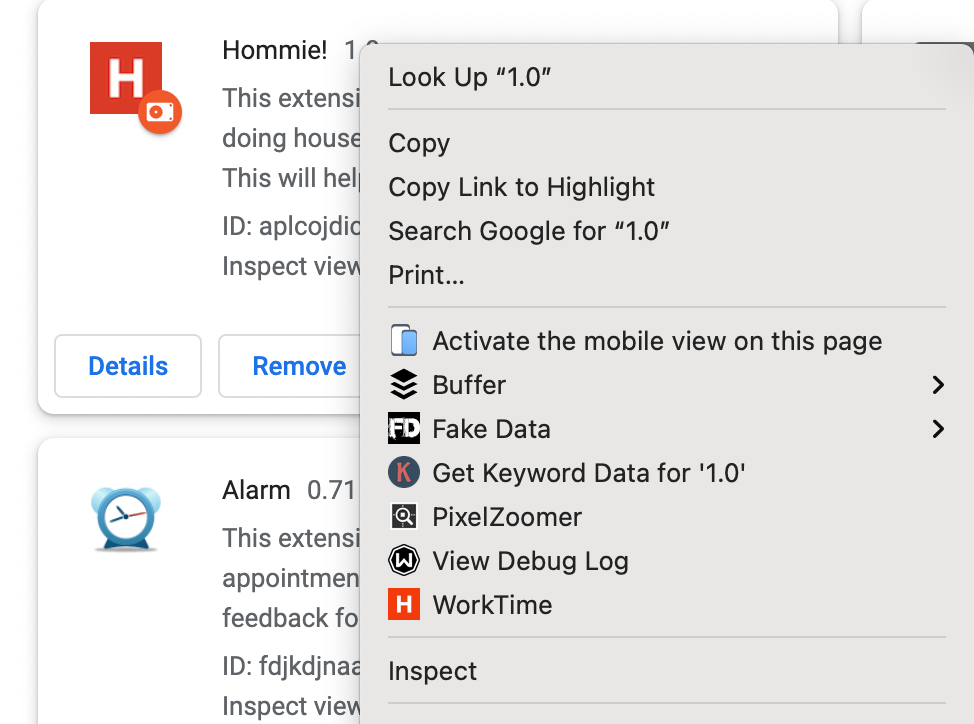Click the Fake Data FD icon
The width and height of the screenshot is (974, 724).
(402, 428)
